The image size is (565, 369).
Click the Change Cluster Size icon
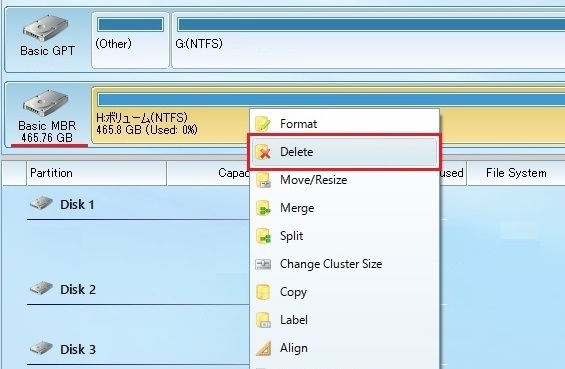pos(263,264)
